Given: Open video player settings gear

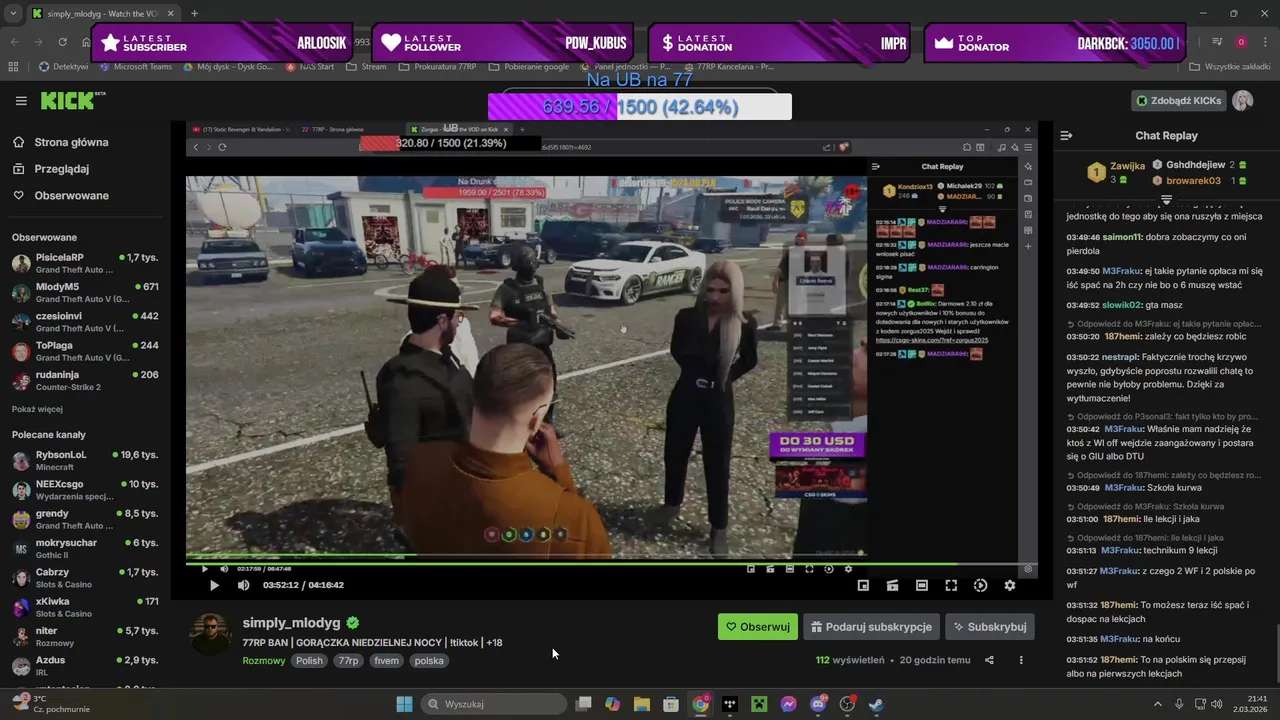Looking at the screenshot, I should point(1010,585).
